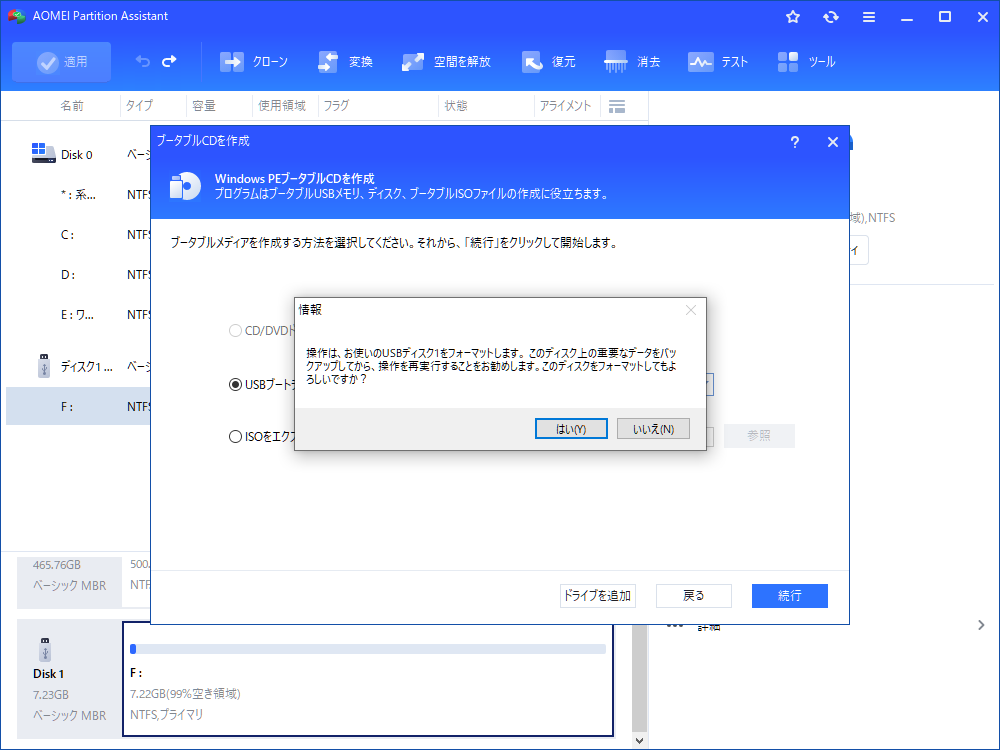
Task: Open the クローン (Clone) tool
Action: (x=254, y=62)
